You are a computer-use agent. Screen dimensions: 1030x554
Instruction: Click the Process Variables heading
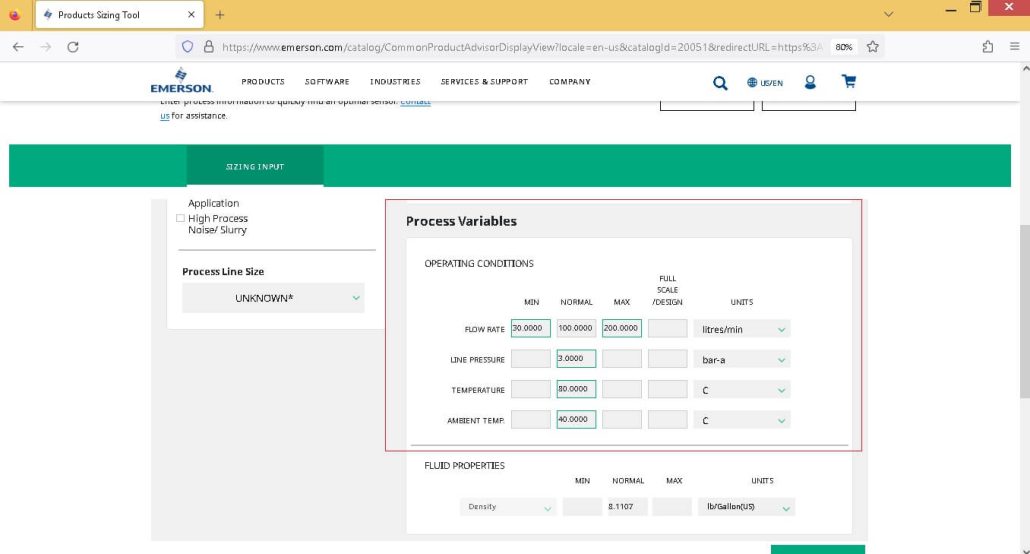(x=461, y=221)
